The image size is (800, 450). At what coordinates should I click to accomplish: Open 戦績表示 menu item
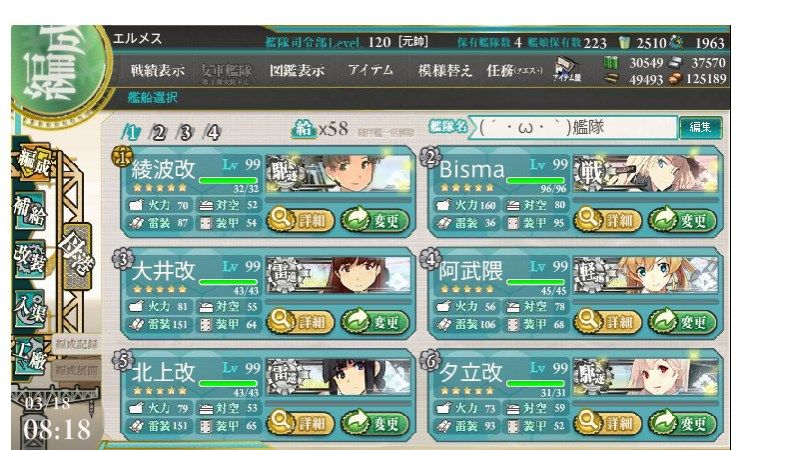(x=158, y=70)
